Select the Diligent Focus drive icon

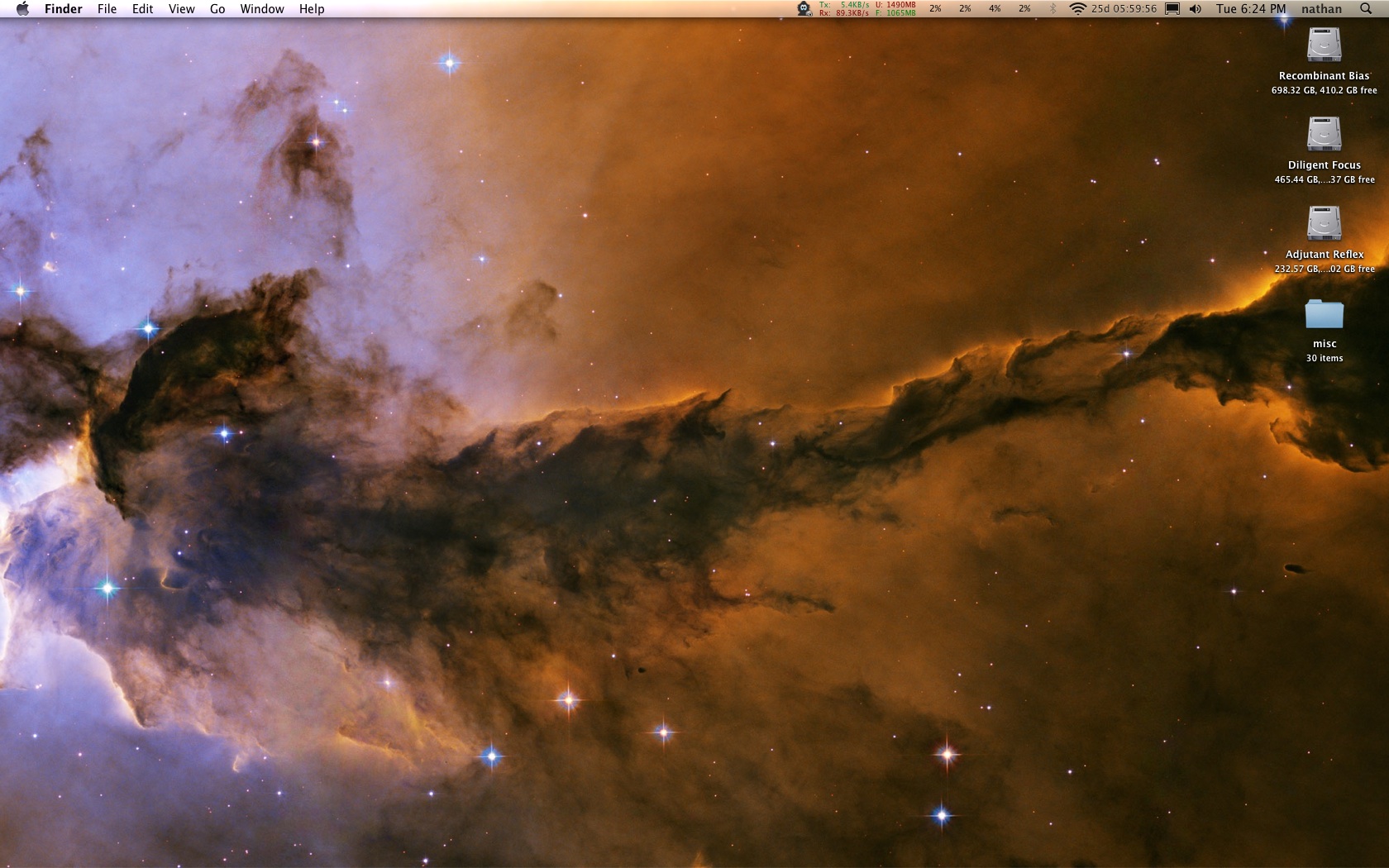click(1324, 134)
